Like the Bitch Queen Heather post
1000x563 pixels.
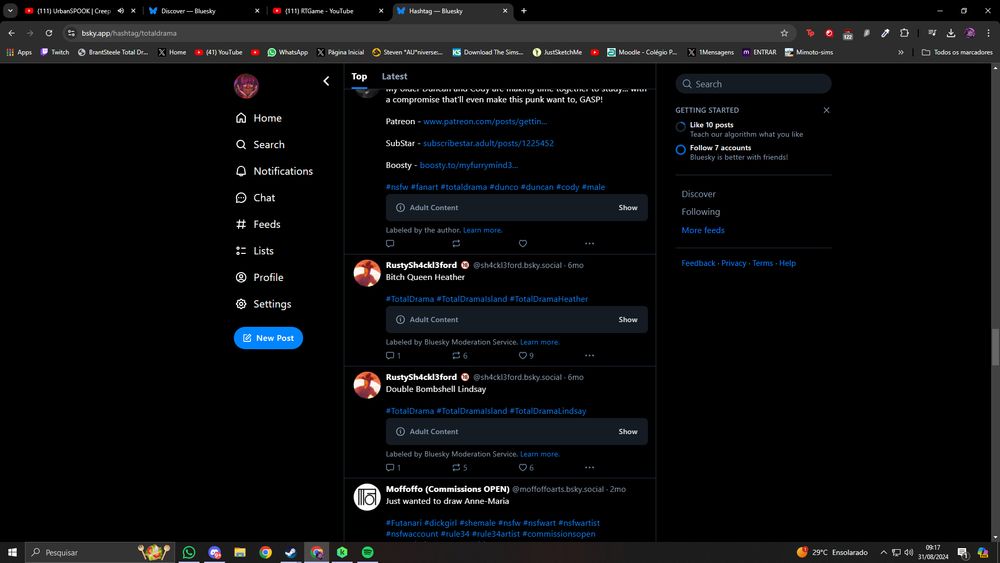[x=526, y=356]
